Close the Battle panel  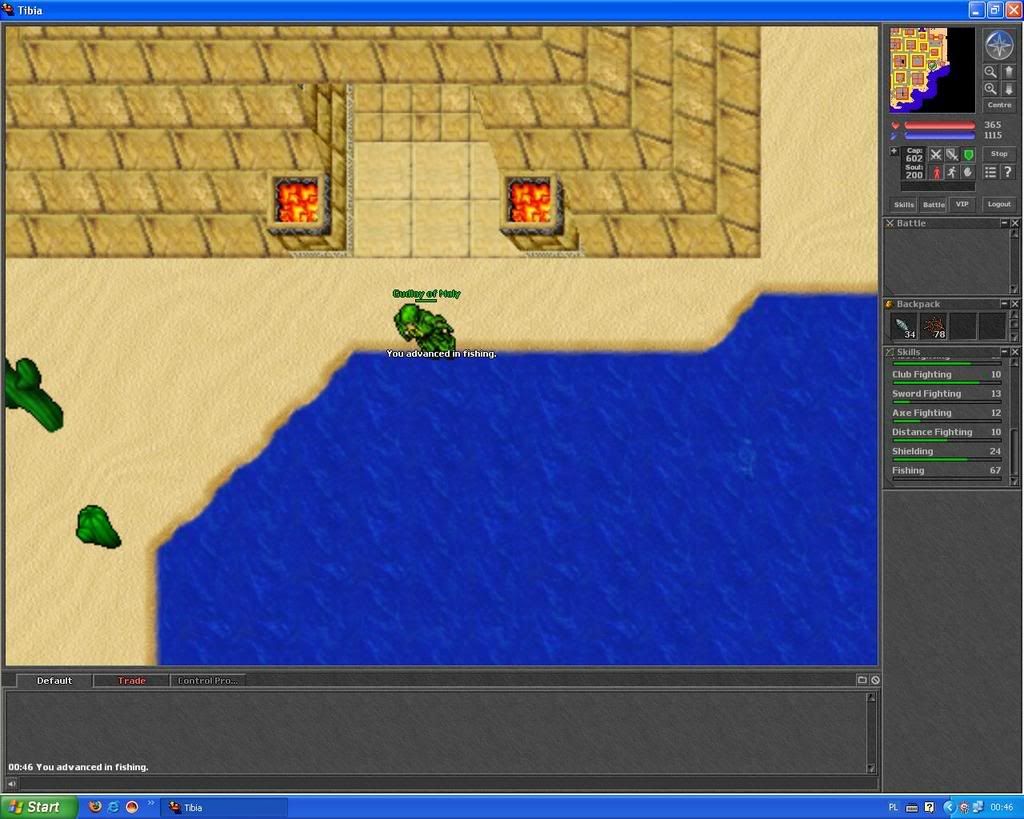point(1015,223)
